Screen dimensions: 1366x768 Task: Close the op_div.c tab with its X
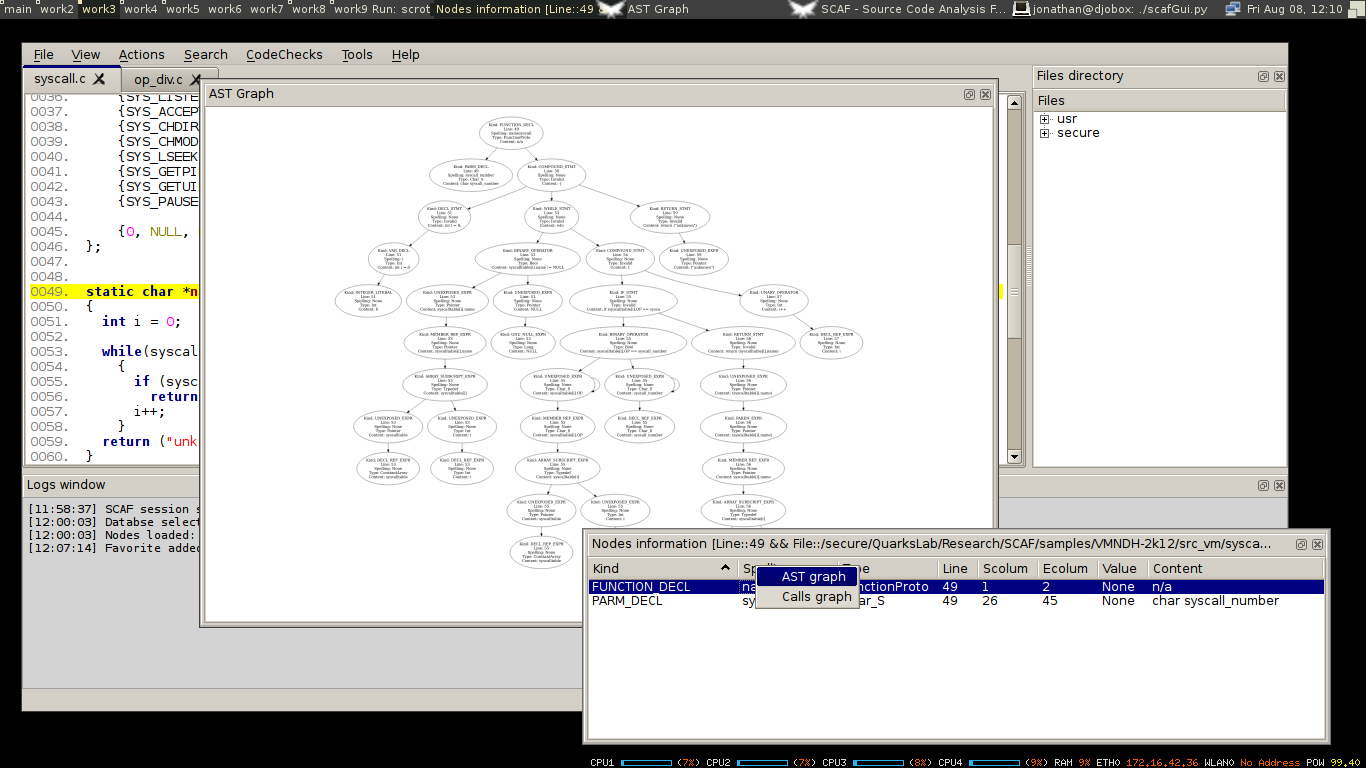(196, 79)
